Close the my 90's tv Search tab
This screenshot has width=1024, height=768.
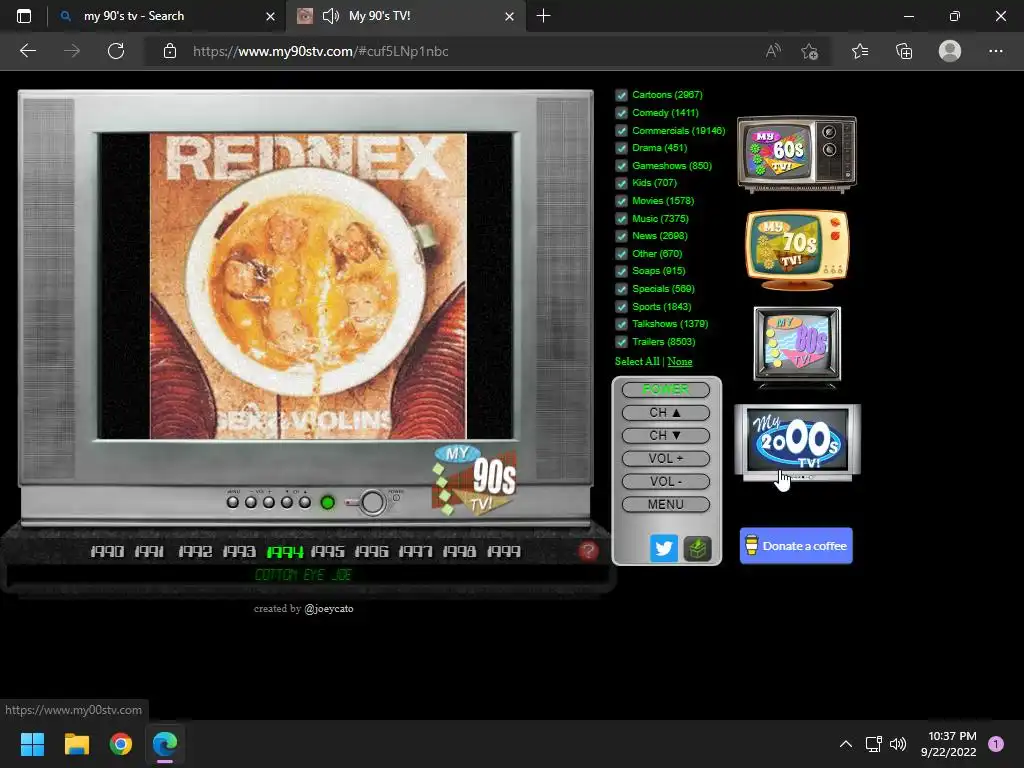270,16
